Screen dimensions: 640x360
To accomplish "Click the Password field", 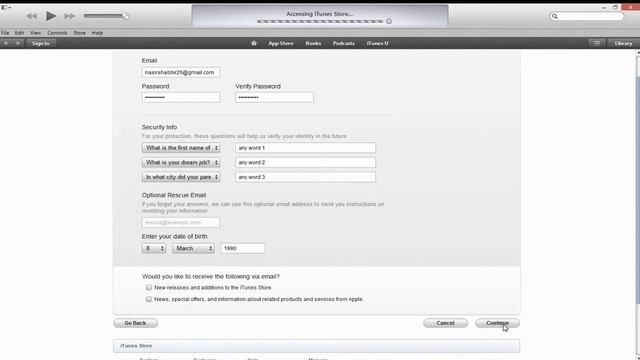I will [x=181, y=97].
